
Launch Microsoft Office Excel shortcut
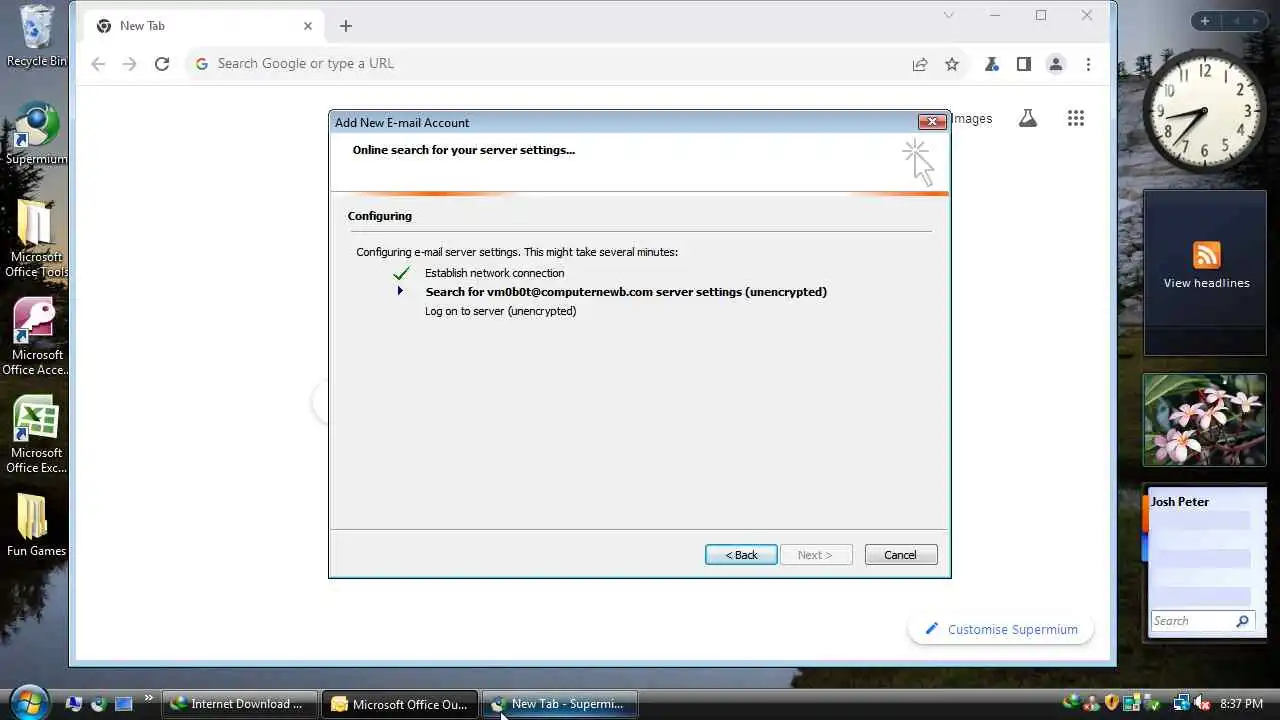(36, 434)
